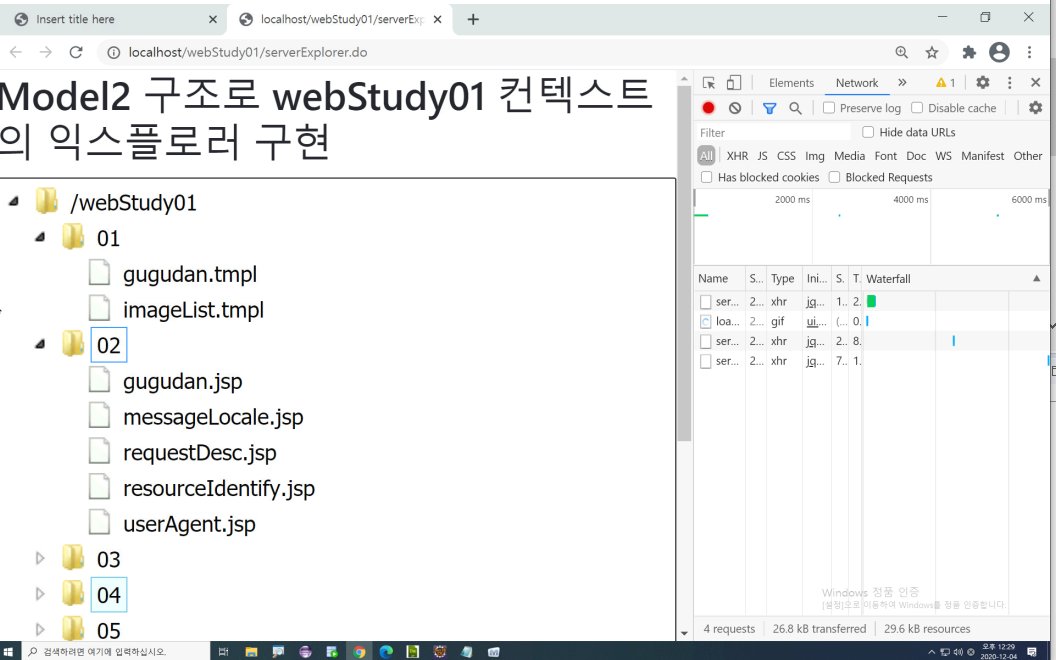
Task: Open the network filter funnel icon
Action: coord(770,108)
